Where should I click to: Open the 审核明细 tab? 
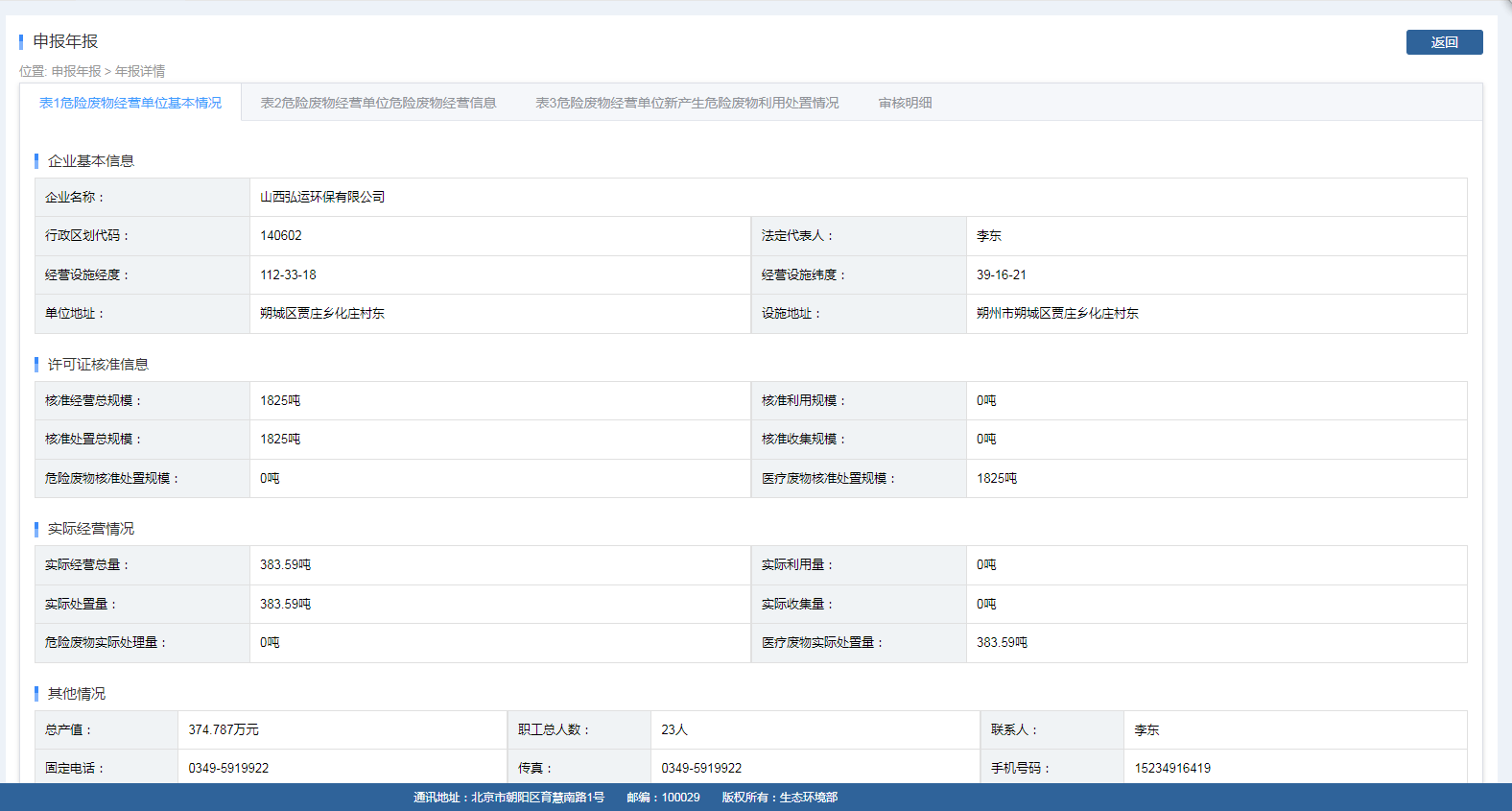click(x=905, y=103)
